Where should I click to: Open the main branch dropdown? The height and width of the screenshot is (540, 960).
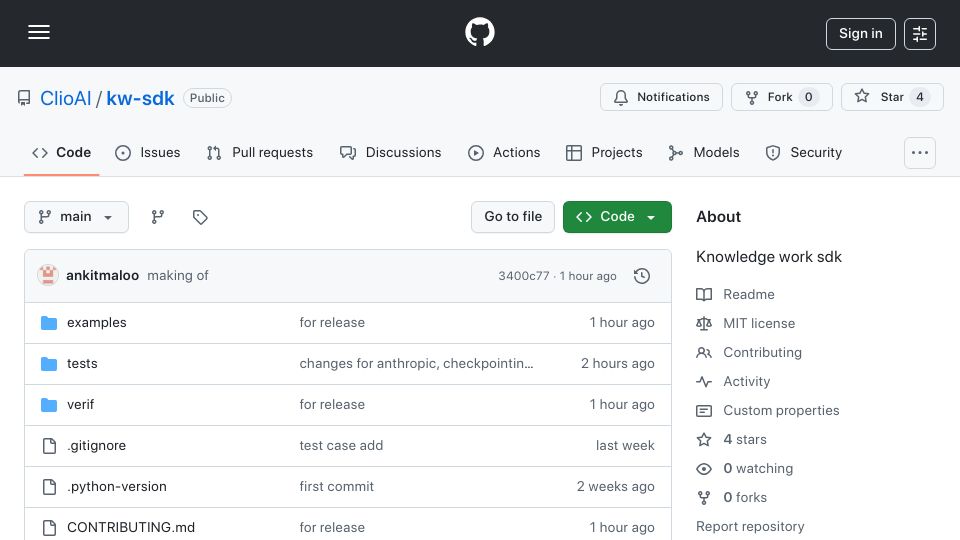[x=77, y=217]
